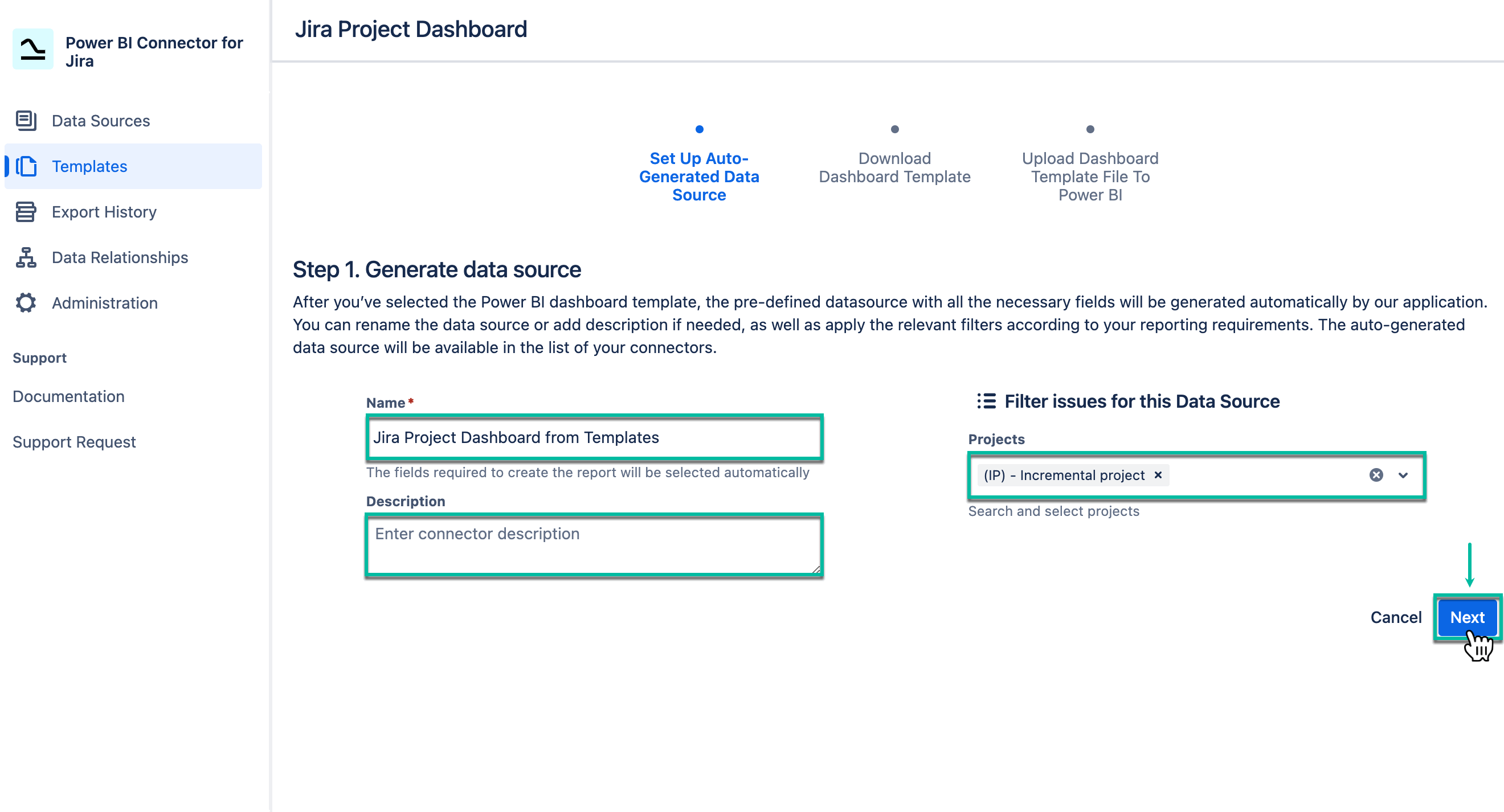Click into the Description text area

pos(594,544)
